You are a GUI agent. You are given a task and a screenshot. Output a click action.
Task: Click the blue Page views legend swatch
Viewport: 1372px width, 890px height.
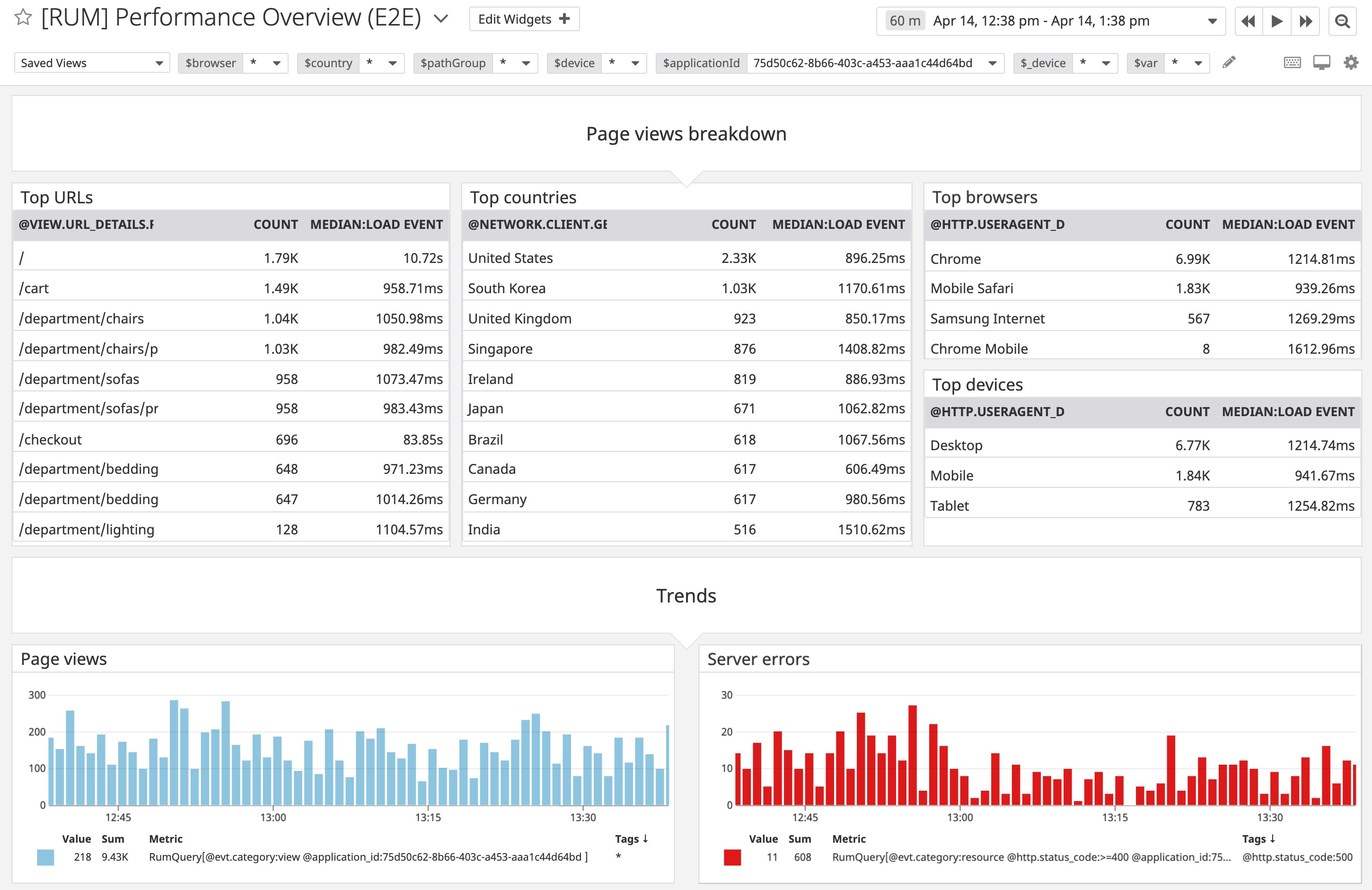click(x=45, y=857)
